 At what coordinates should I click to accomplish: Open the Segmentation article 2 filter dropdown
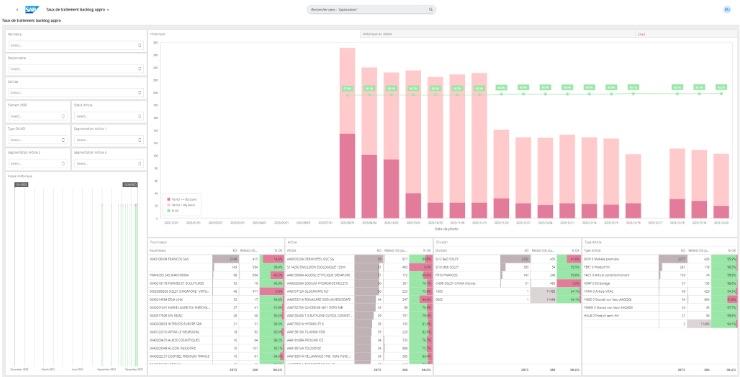point(37,164)
